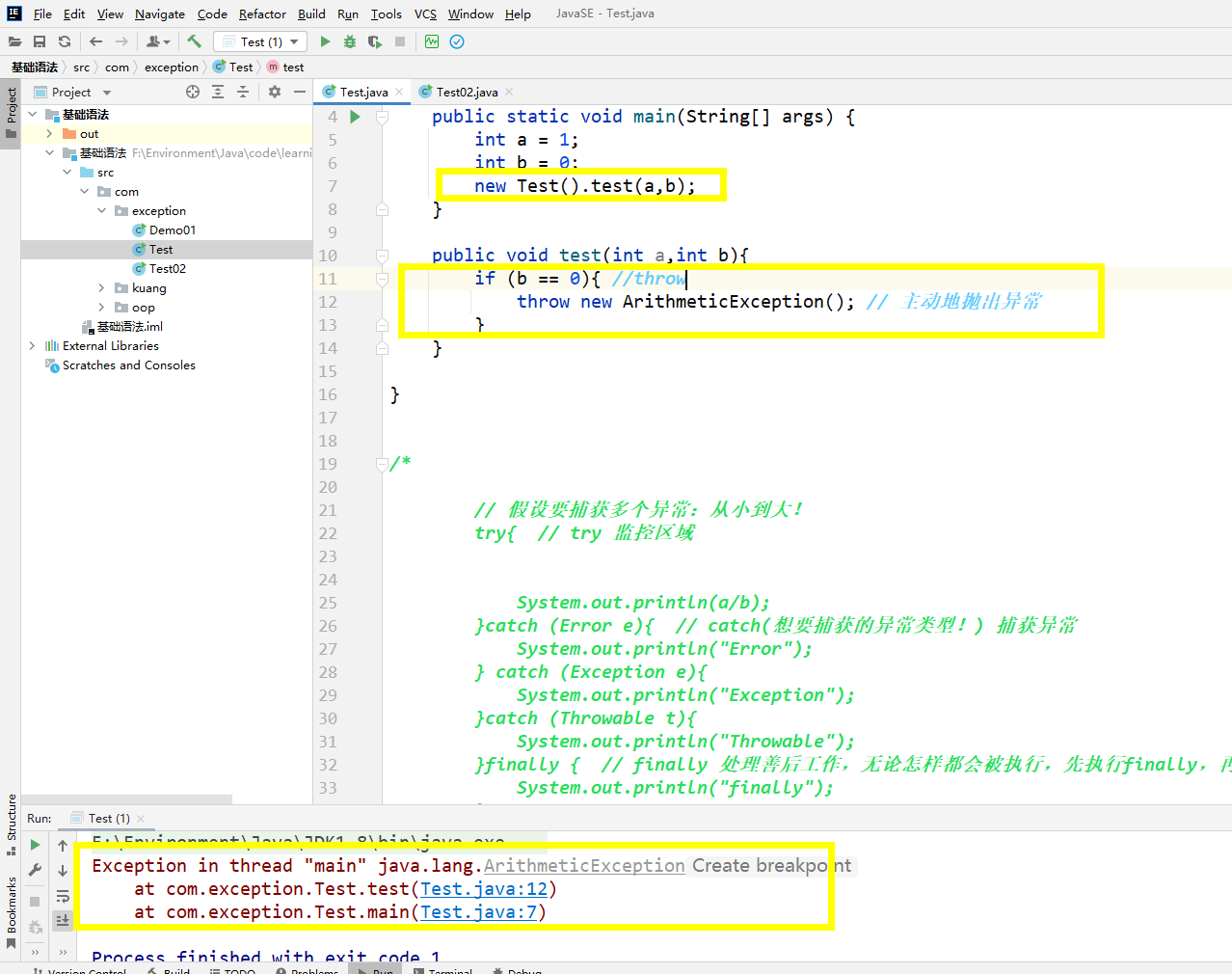Open the Refactor menu
Screen dimensions: 1232x974
[262, 14]
